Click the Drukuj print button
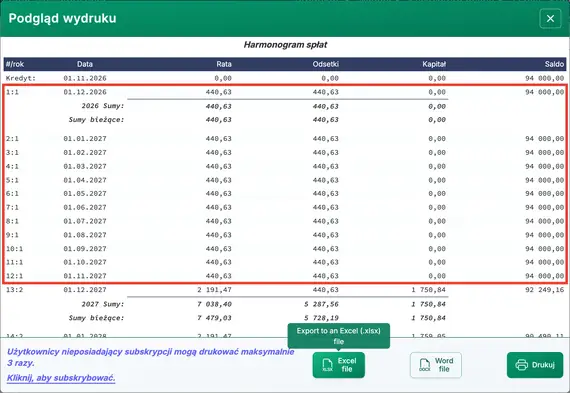 pyautogui.click(x=535, y=365)
